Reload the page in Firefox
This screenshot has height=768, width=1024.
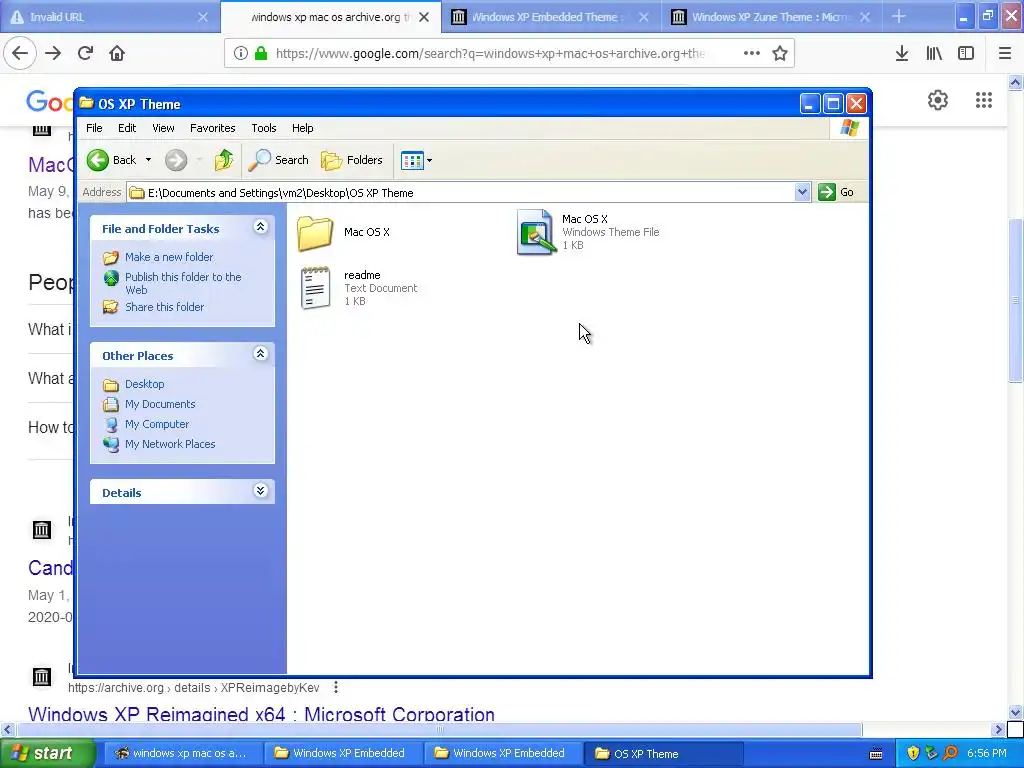(x=85, y=54)
